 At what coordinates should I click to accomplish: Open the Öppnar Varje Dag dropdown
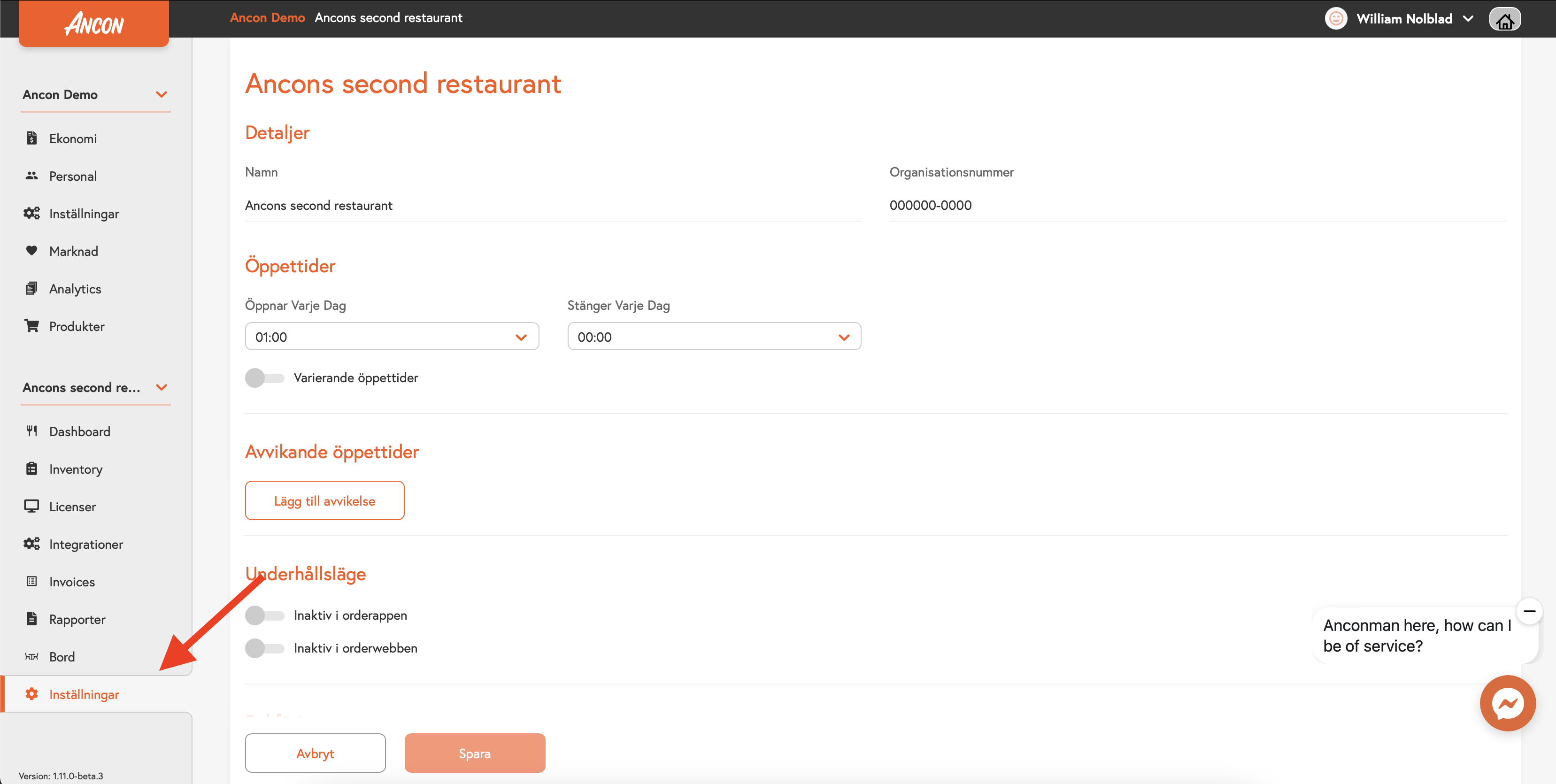point(392,337)
